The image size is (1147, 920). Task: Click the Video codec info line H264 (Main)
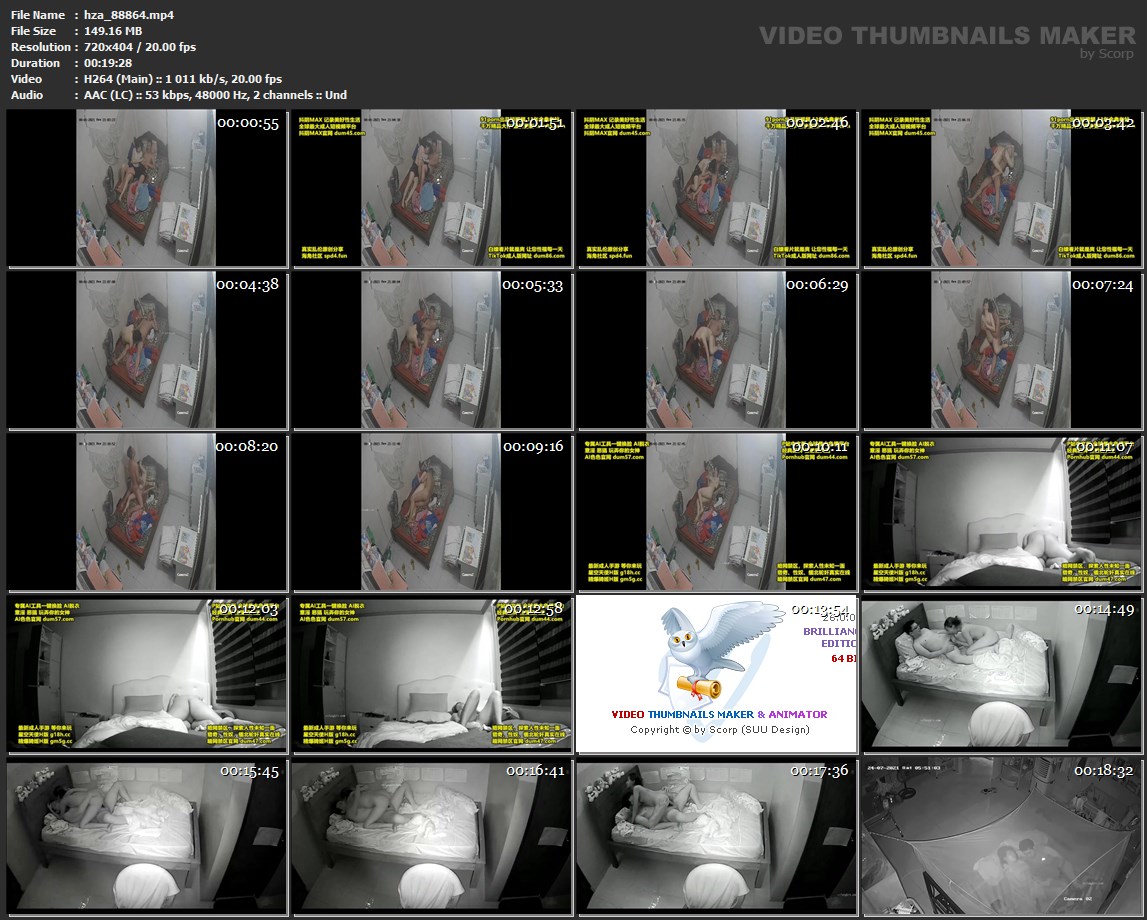tap(183, 79)
